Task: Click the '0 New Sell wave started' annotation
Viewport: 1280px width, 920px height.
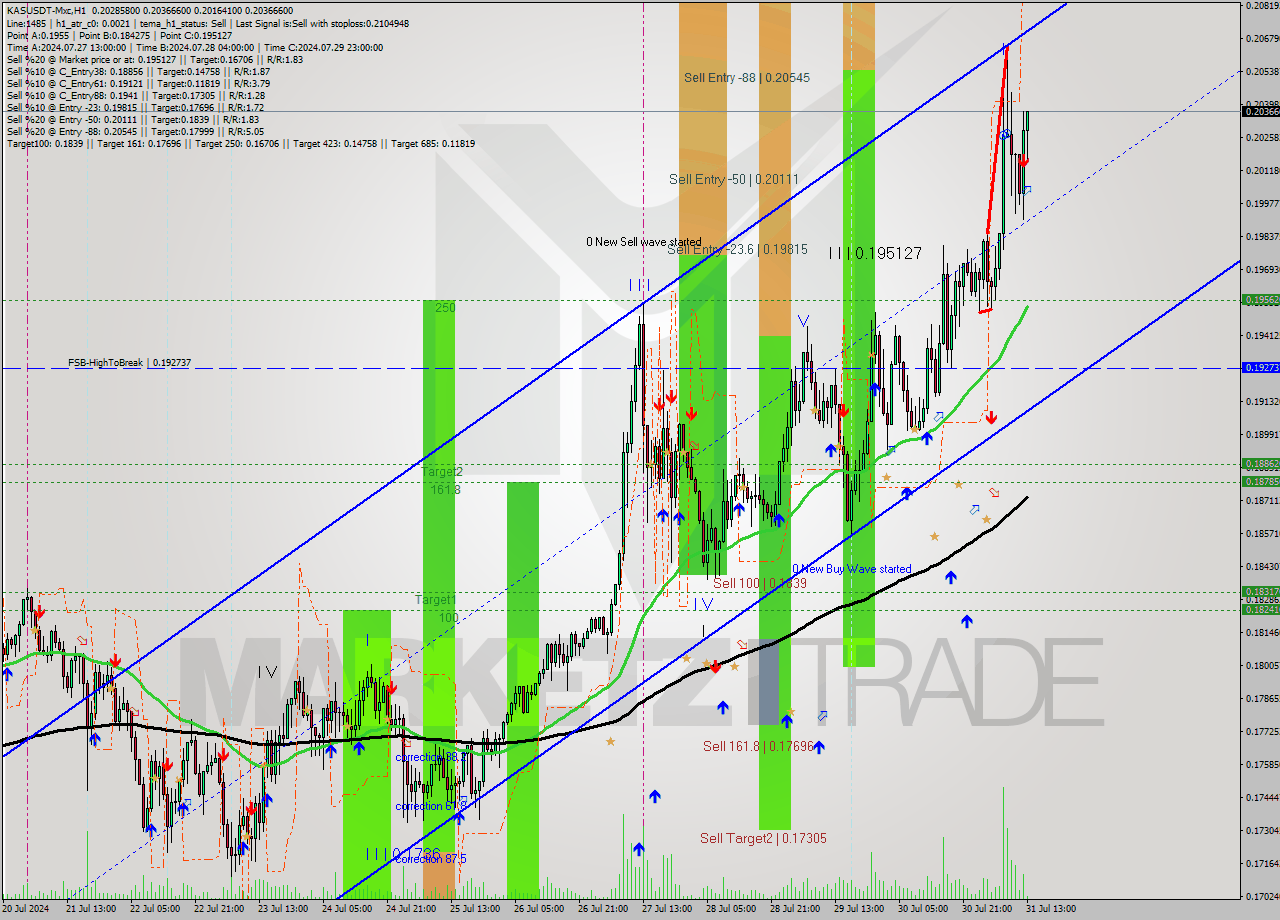Action: tap(644, 242)
